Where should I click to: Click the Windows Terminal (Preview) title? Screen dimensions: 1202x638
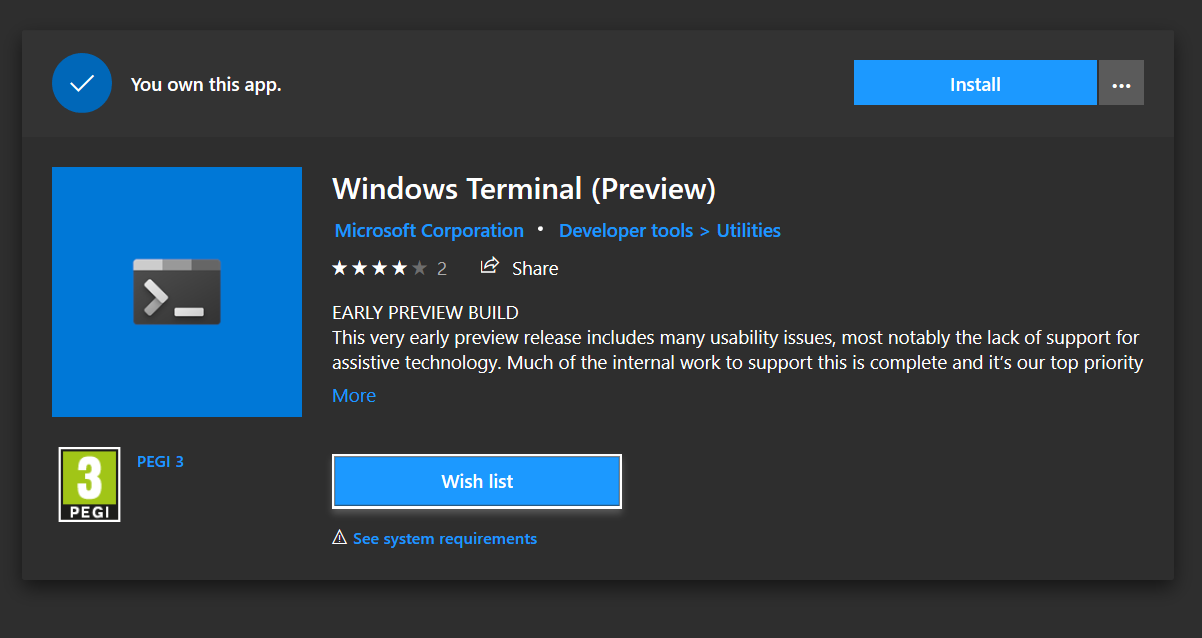click(524, 188)
